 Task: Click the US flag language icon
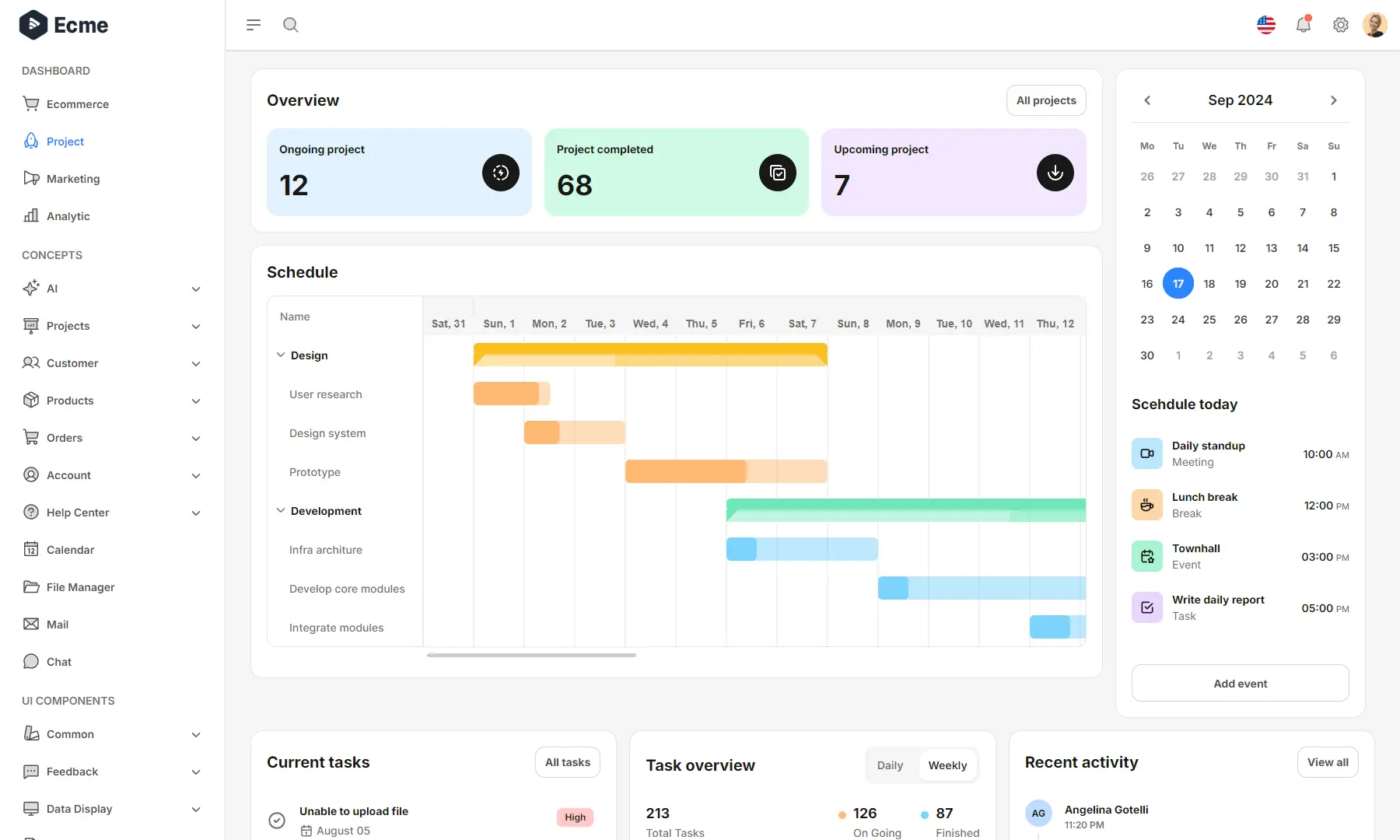click(x=1266, y=24)
